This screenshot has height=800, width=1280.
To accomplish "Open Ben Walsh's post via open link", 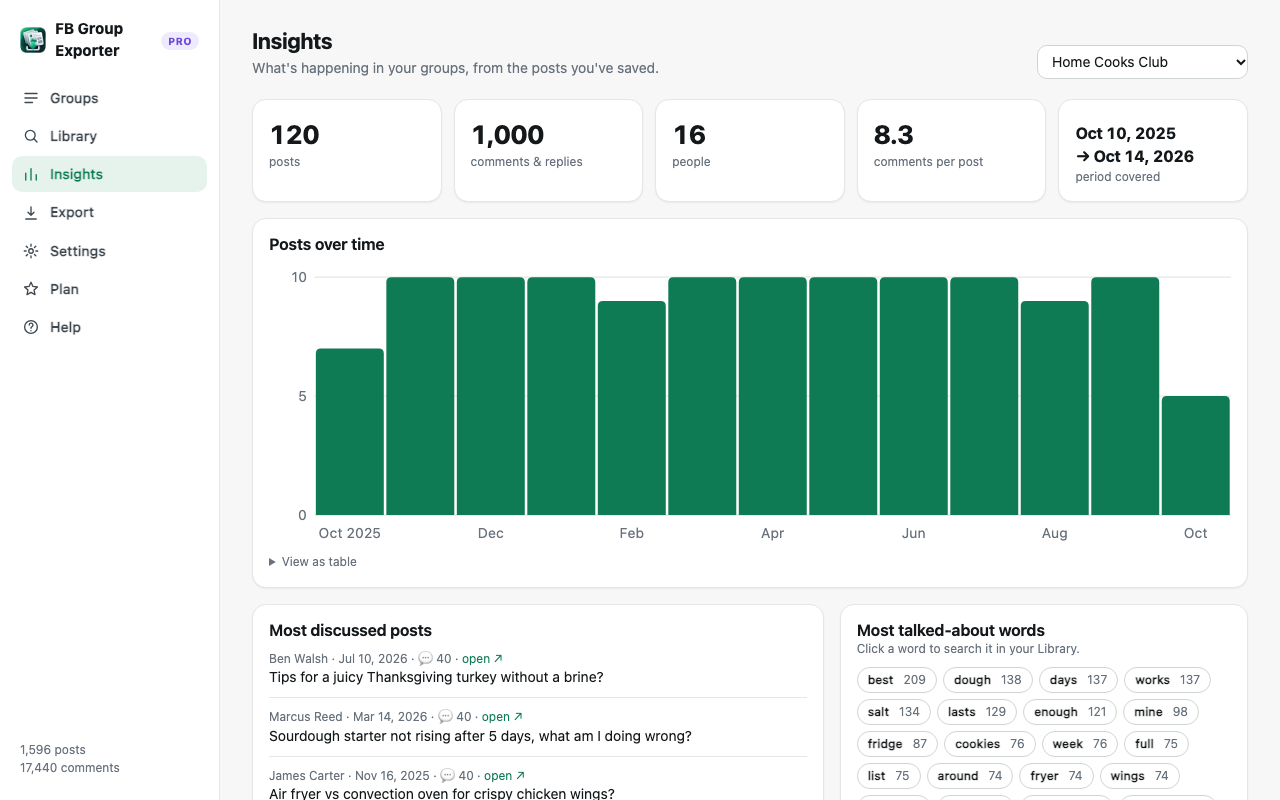I will pyautogui.click(x=482, y=659).
